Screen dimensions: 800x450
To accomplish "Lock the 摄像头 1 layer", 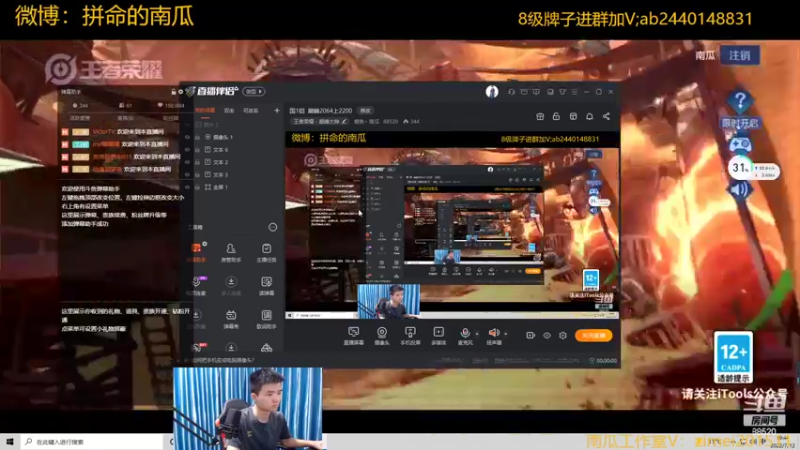I will [197, 137].
